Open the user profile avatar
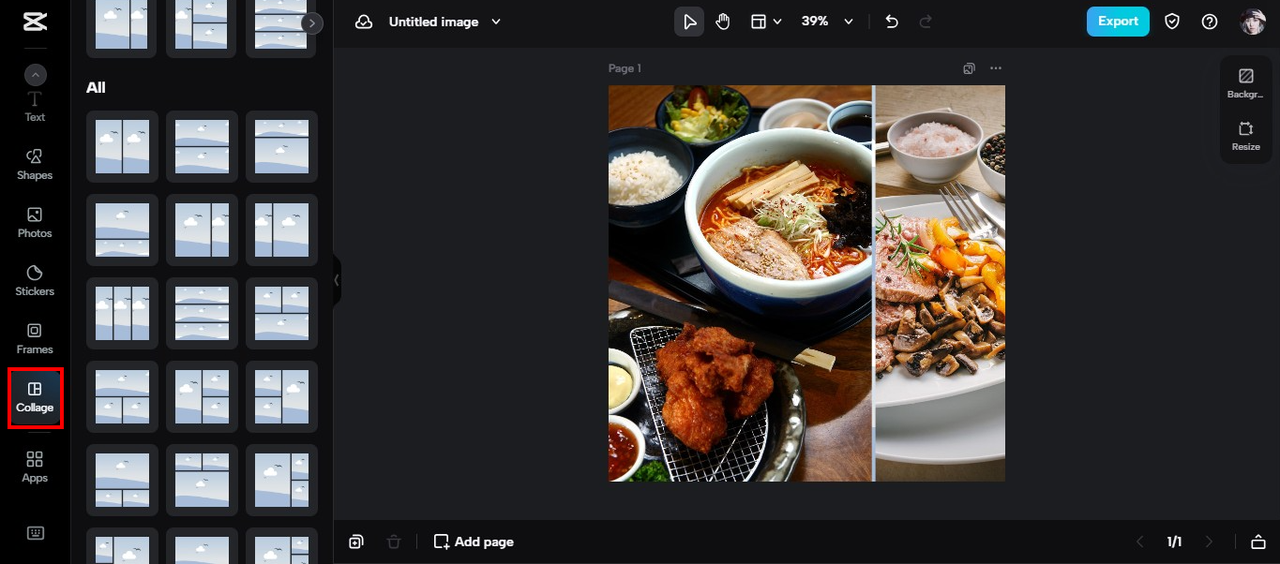The width and height of the screenshot is (1280, 564). (1253, 22)
